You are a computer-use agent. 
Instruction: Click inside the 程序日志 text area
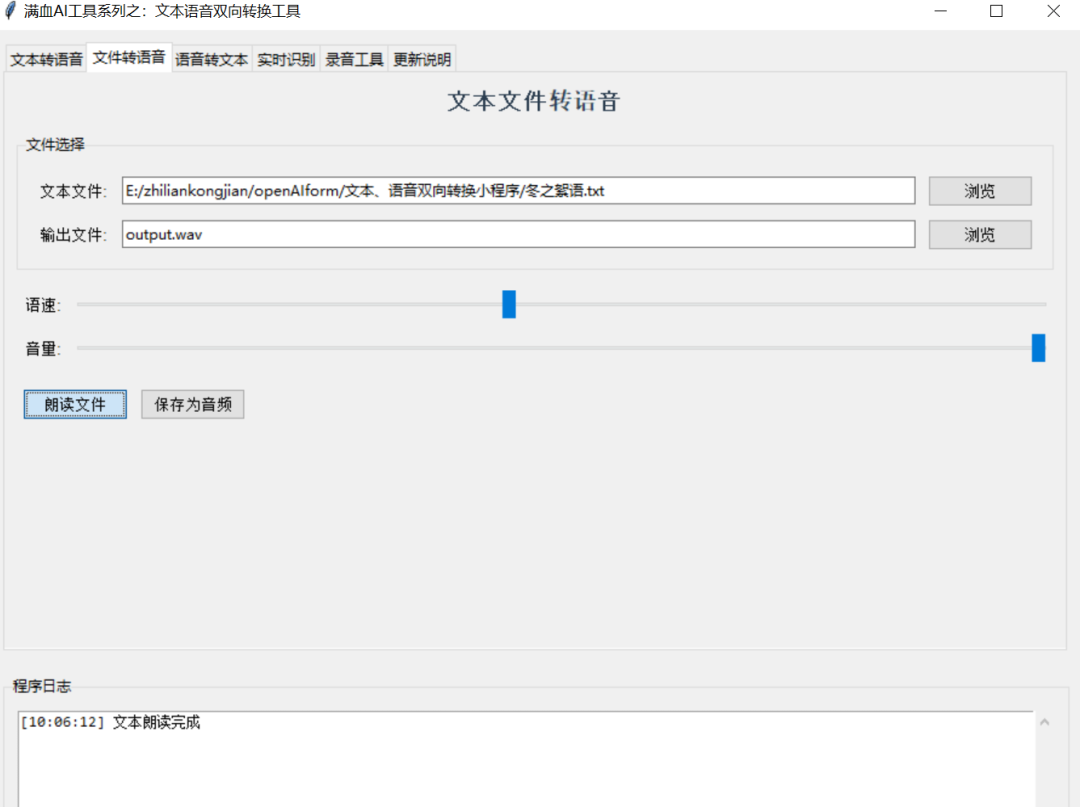[525, 760]
